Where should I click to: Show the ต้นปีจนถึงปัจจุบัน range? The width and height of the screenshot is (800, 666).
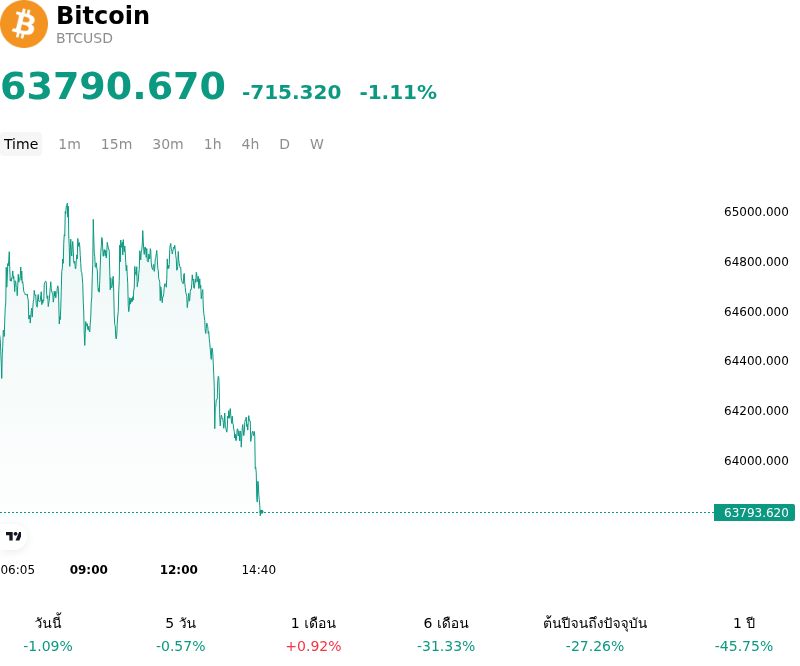click(x=595, y=634)
